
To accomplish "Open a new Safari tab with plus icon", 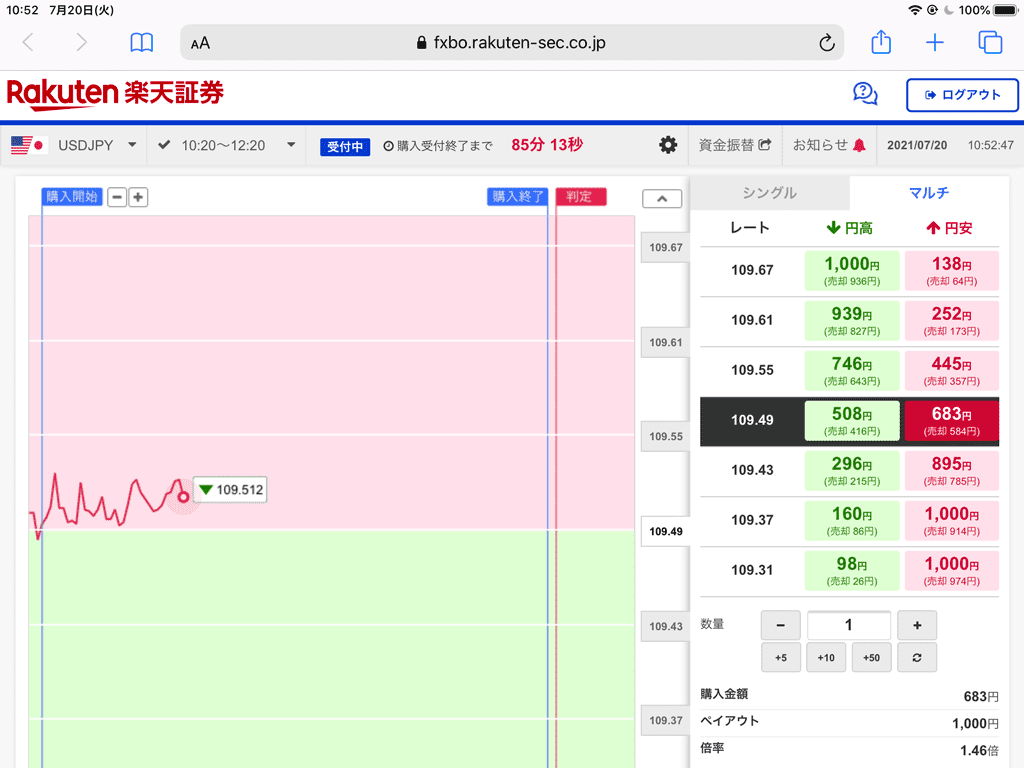I will pos(934,42).
